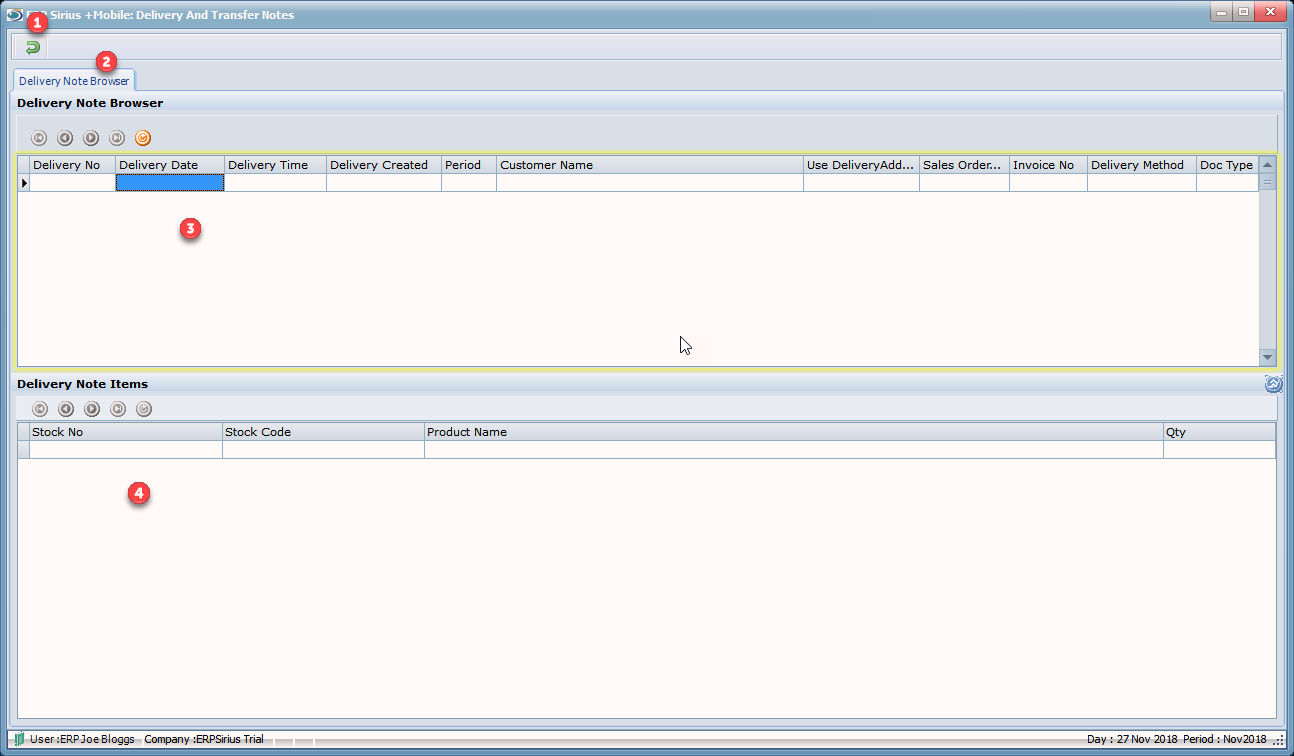Click 'Day : 27 Nov 2018' in status bar
This screenshot has height=756, width=1294.
[1132, 739]
